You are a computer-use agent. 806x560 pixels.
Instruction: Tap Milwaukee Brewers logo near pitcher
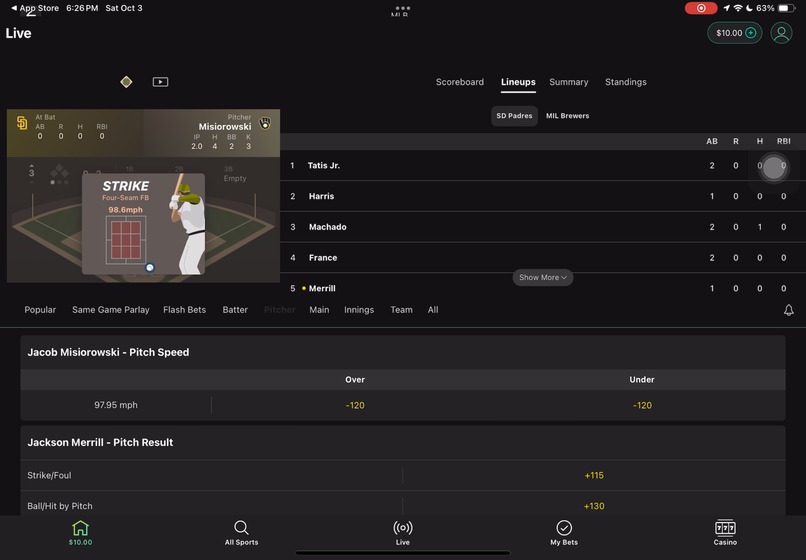pos(265,123)
